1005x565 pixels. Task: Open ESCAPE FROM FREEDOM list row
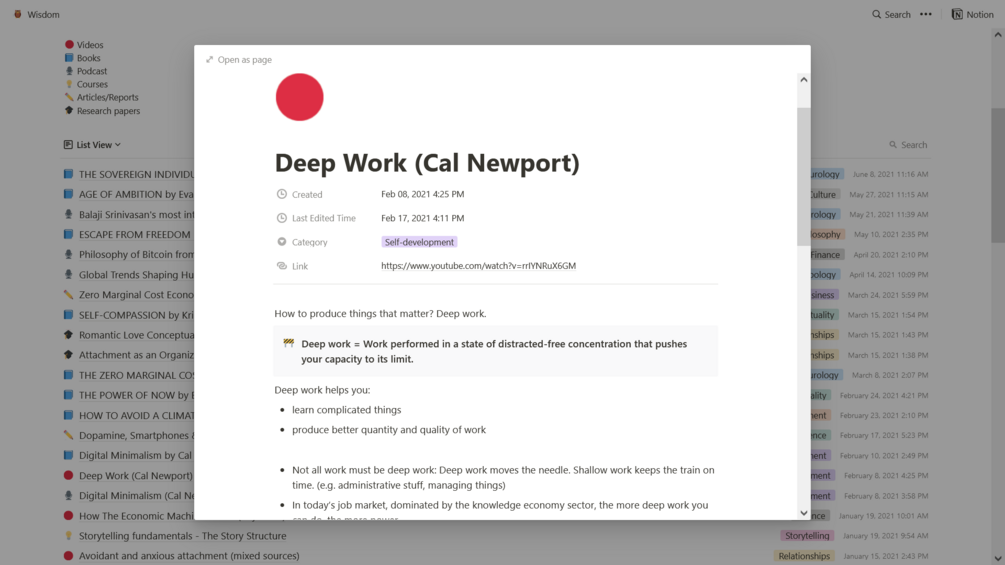click(135, 234)
